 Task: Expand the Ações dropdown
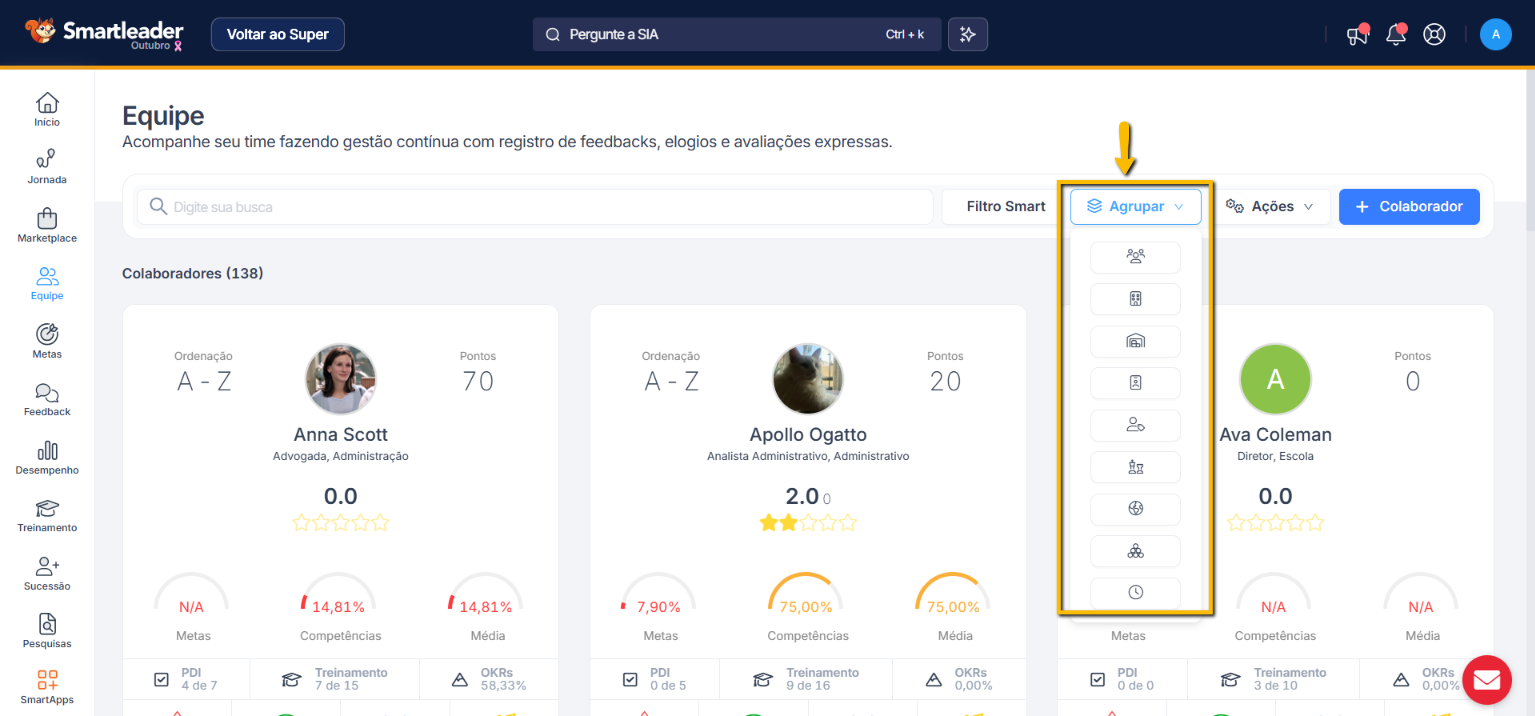click(x=1272, y=207)
